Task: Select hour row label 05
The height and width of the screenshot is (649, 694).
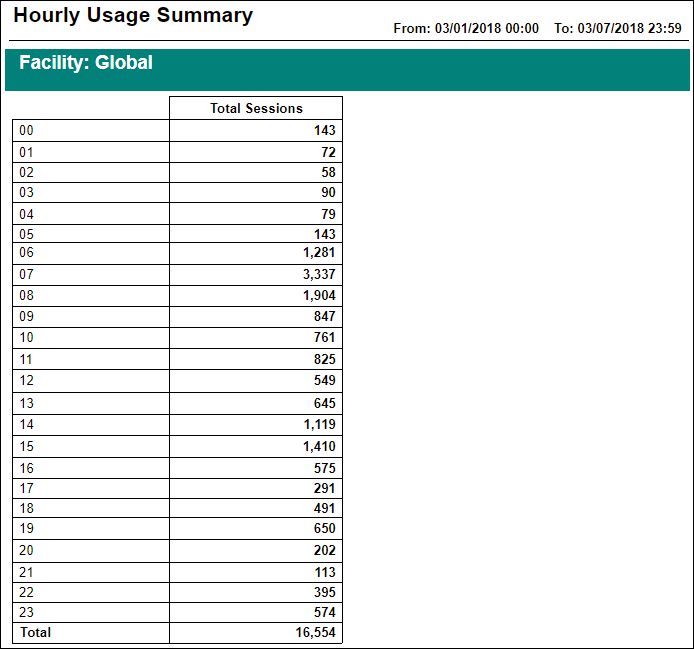Action: tap(27, 234)
